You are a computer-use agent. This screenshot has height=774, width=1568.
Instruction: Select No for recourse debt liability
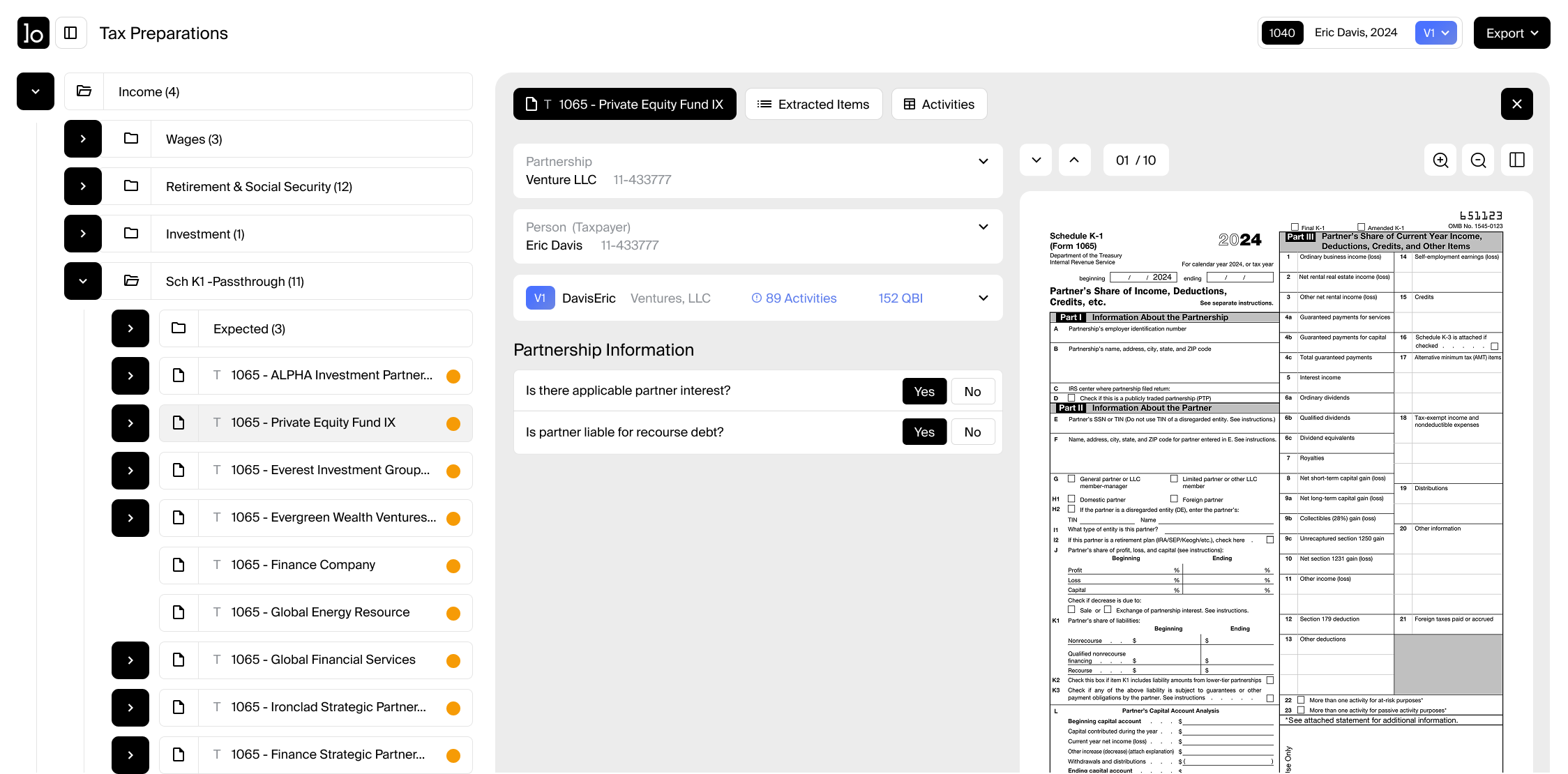tap(972, 432)
